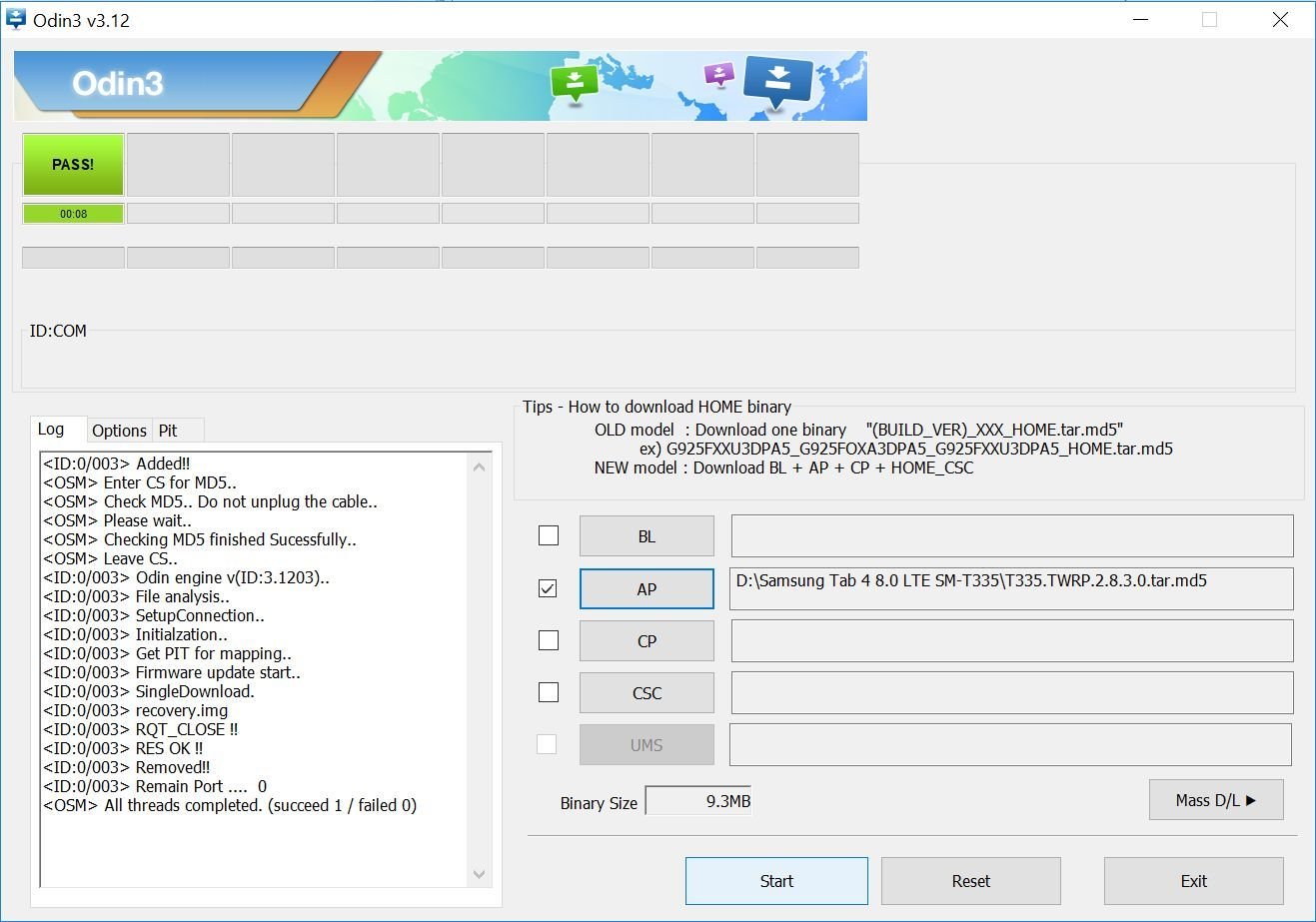Screen dimensions: 1316x922
Task: Close the Odin3 window
Action: pos(1280,20)
